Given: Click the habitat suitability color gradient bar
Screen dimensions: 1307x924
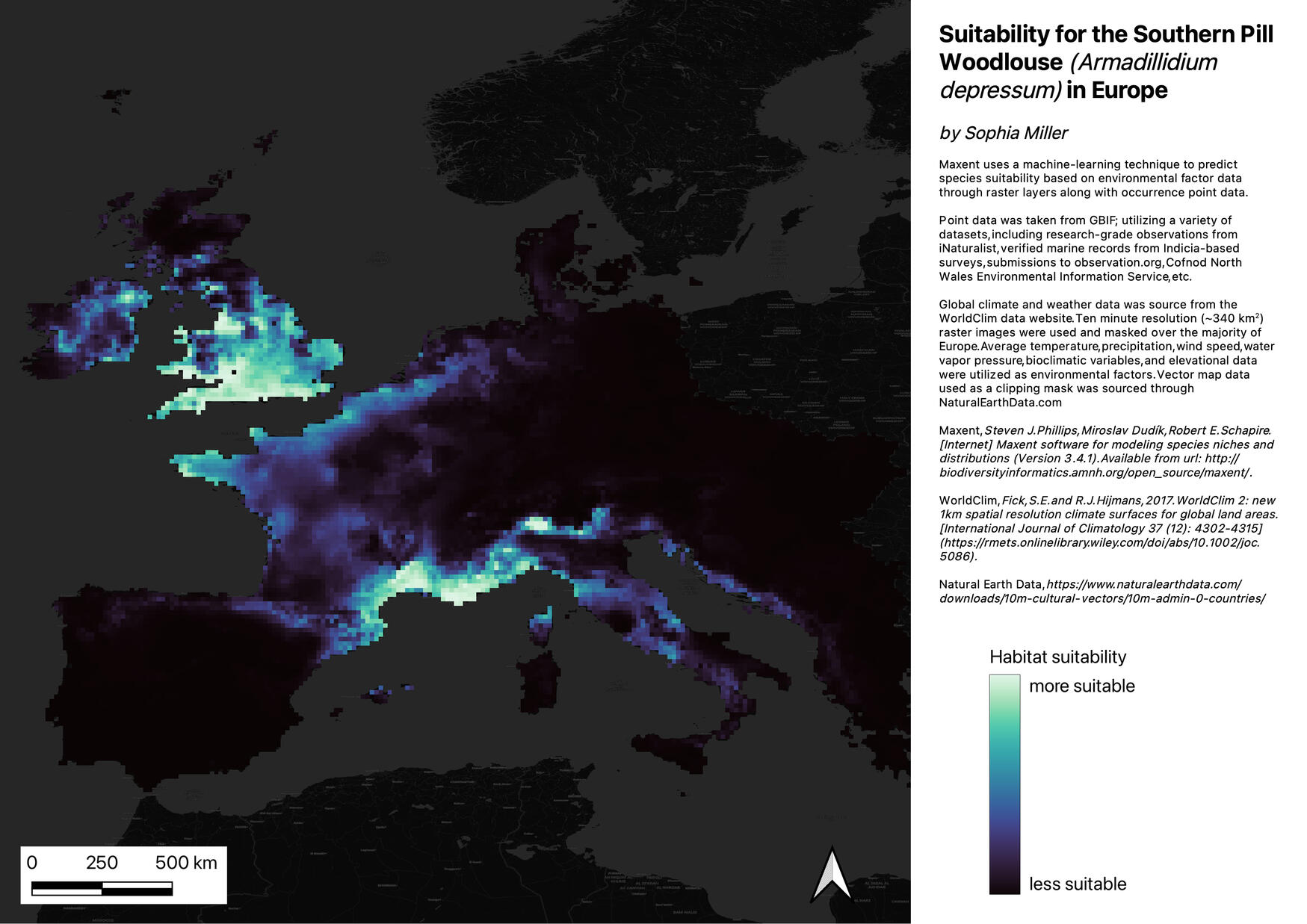Looking at the screenshot, I should coord(1004,784).
